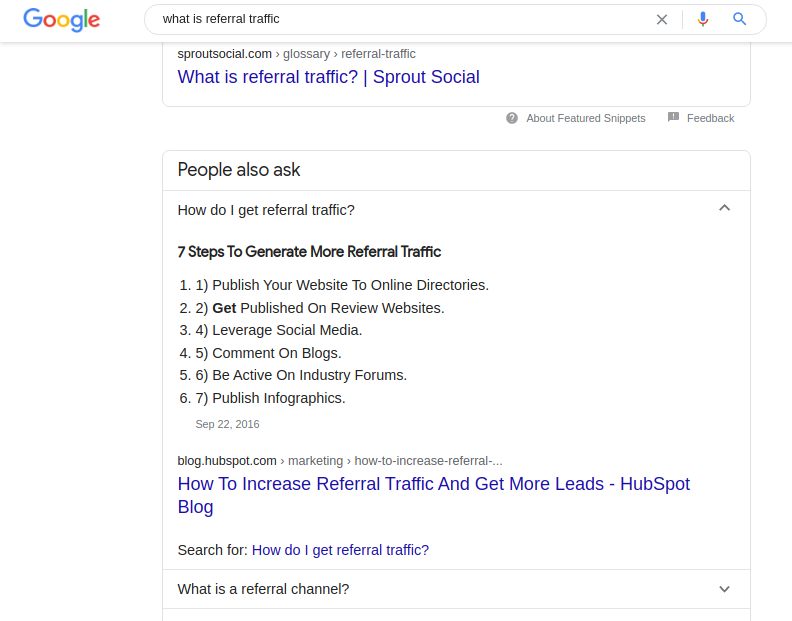Start voice search with the microphone icon
792x621 pixels.
(x=703, y=19)
